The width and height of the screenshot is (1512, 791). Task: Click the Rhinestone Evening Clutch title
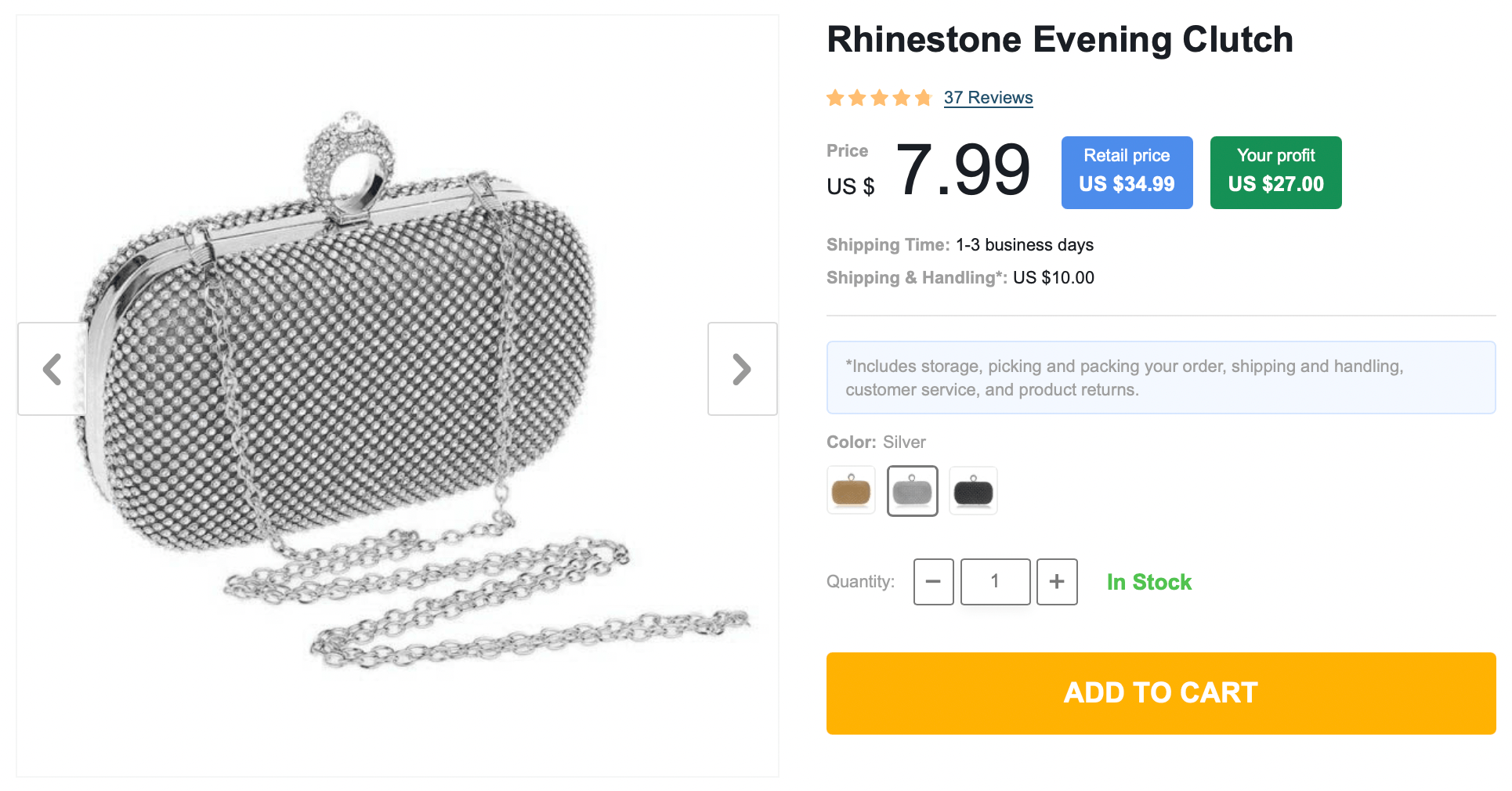1059,40
